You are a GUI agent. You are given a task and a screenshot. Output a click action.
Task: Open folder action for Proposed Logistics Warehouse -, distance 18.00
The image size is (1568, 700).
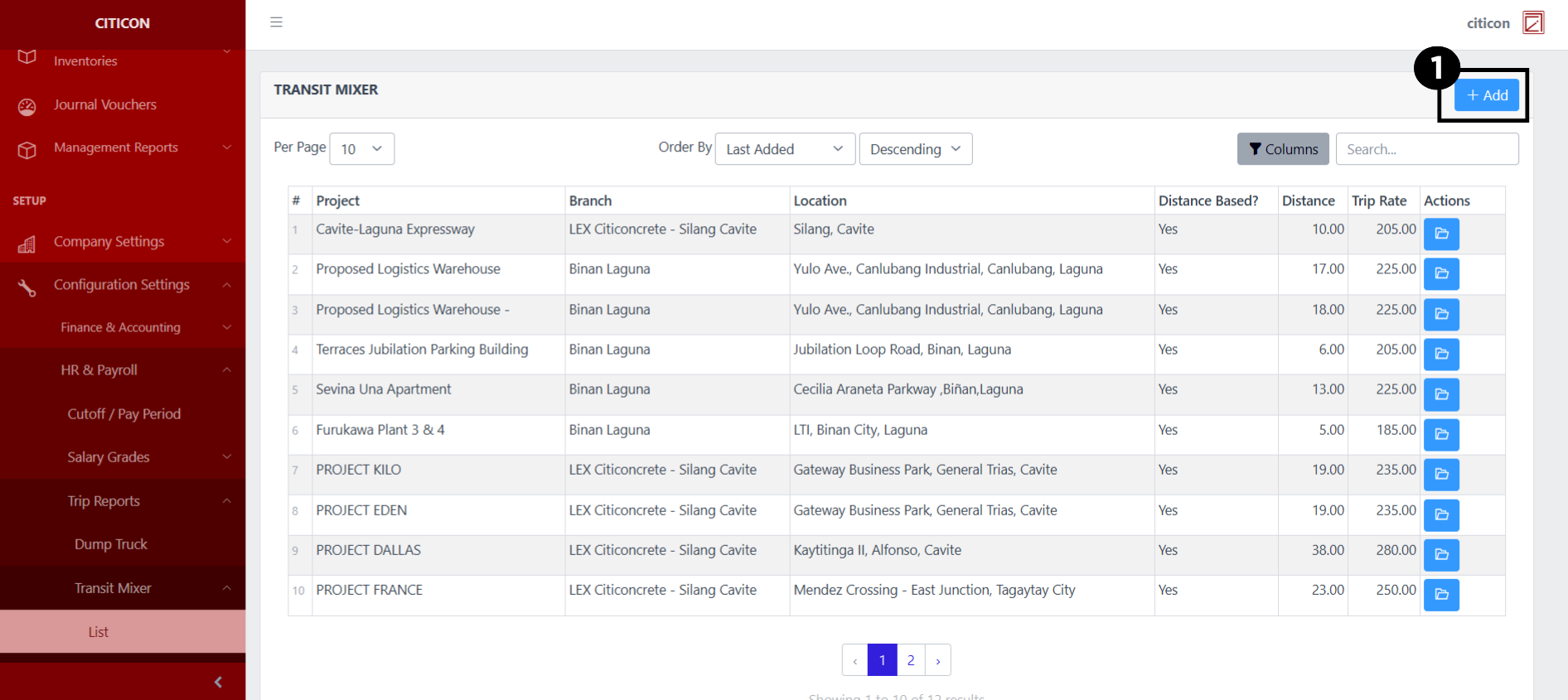(x=1441, y=314)
